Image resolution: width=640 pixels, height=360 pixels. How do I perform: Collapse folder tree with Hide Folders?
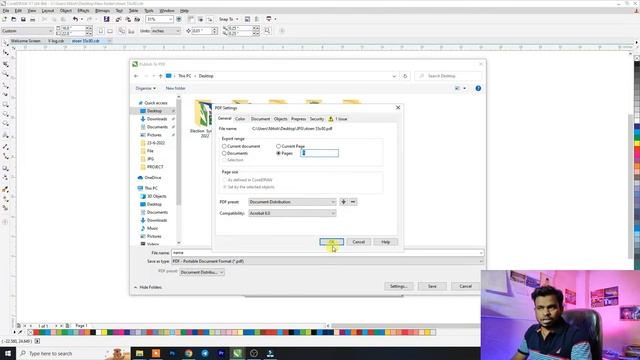(x=148, y=287)
